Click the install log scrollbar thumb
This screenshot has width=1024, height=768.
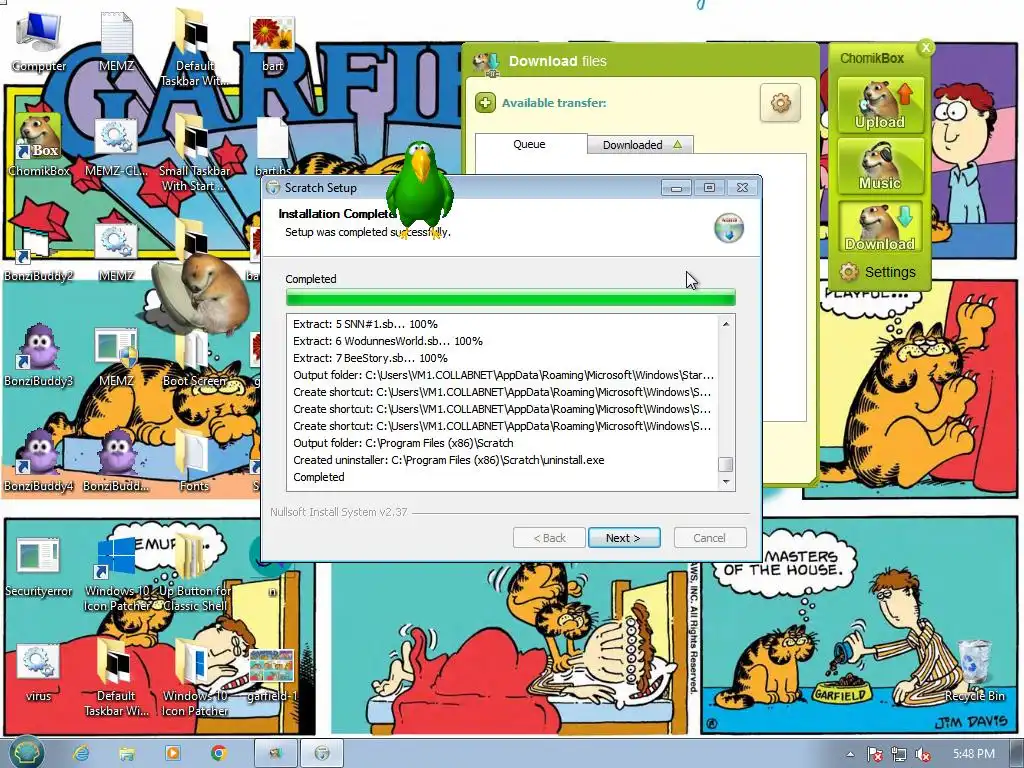click(726, 464)
